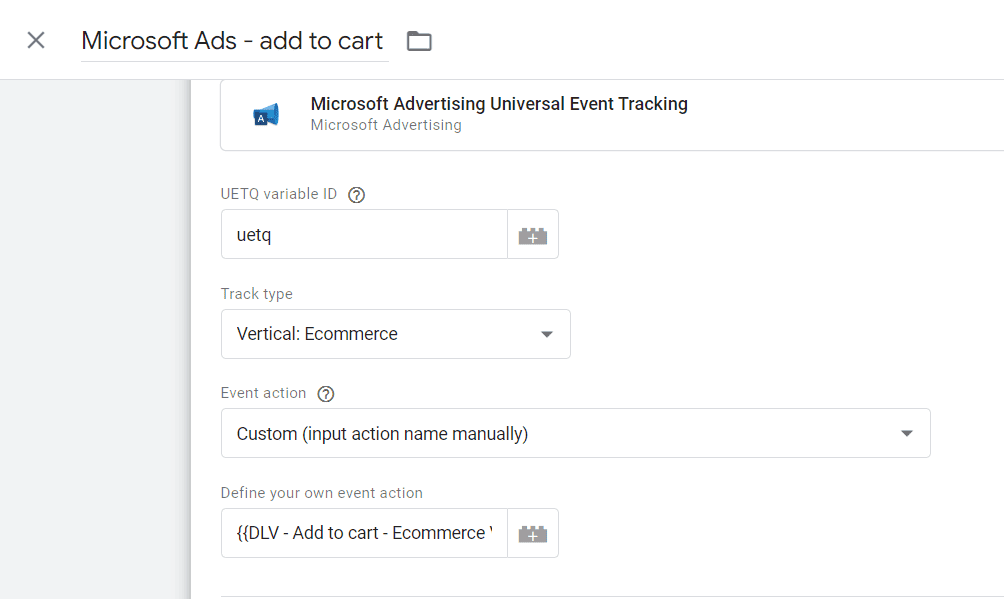Click the brick icon below Define your own event action
Image resolution: width=1004 pixels, height=599 pixels.
point(533,532)
